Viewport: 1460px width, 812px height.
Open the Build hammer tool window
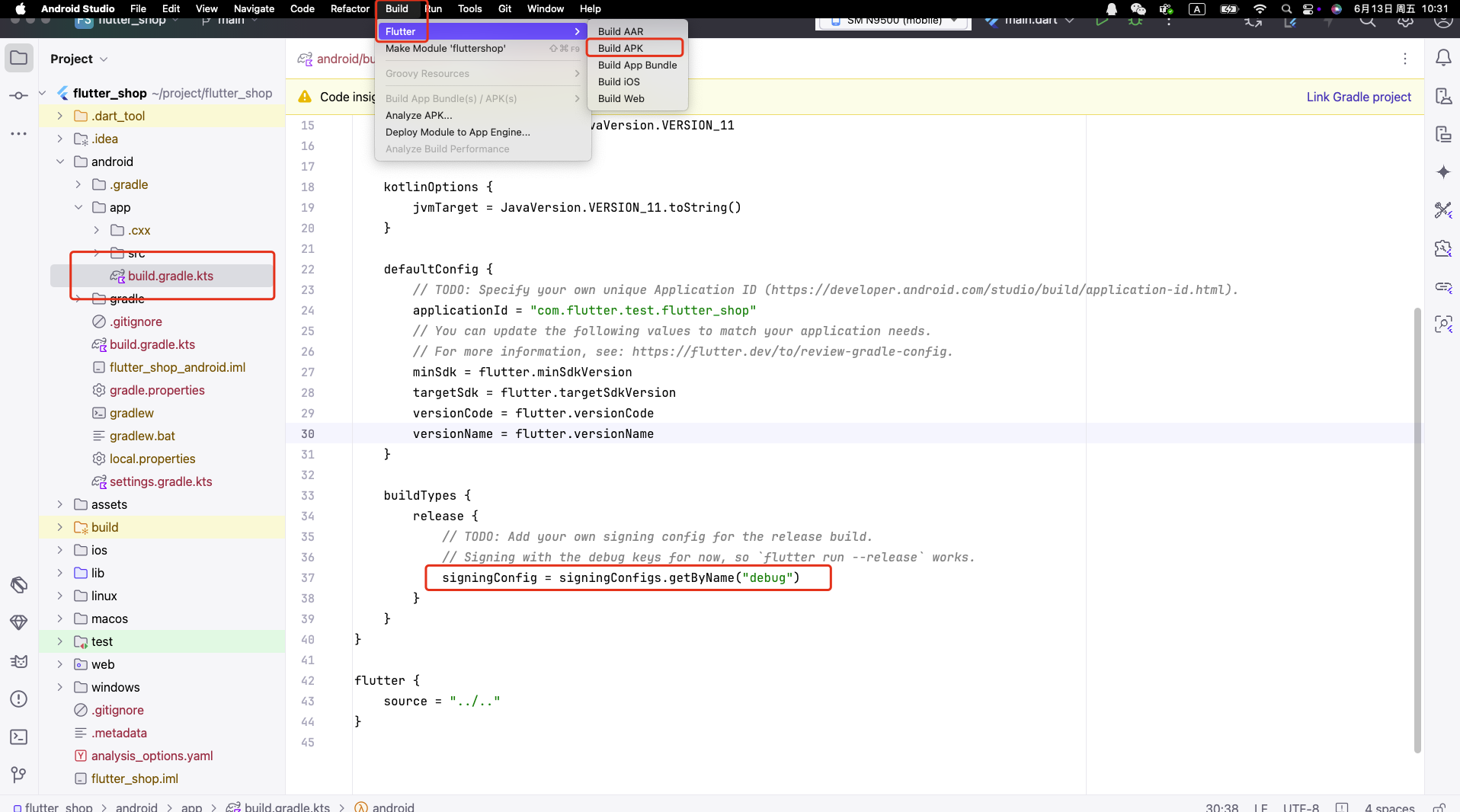19,585
